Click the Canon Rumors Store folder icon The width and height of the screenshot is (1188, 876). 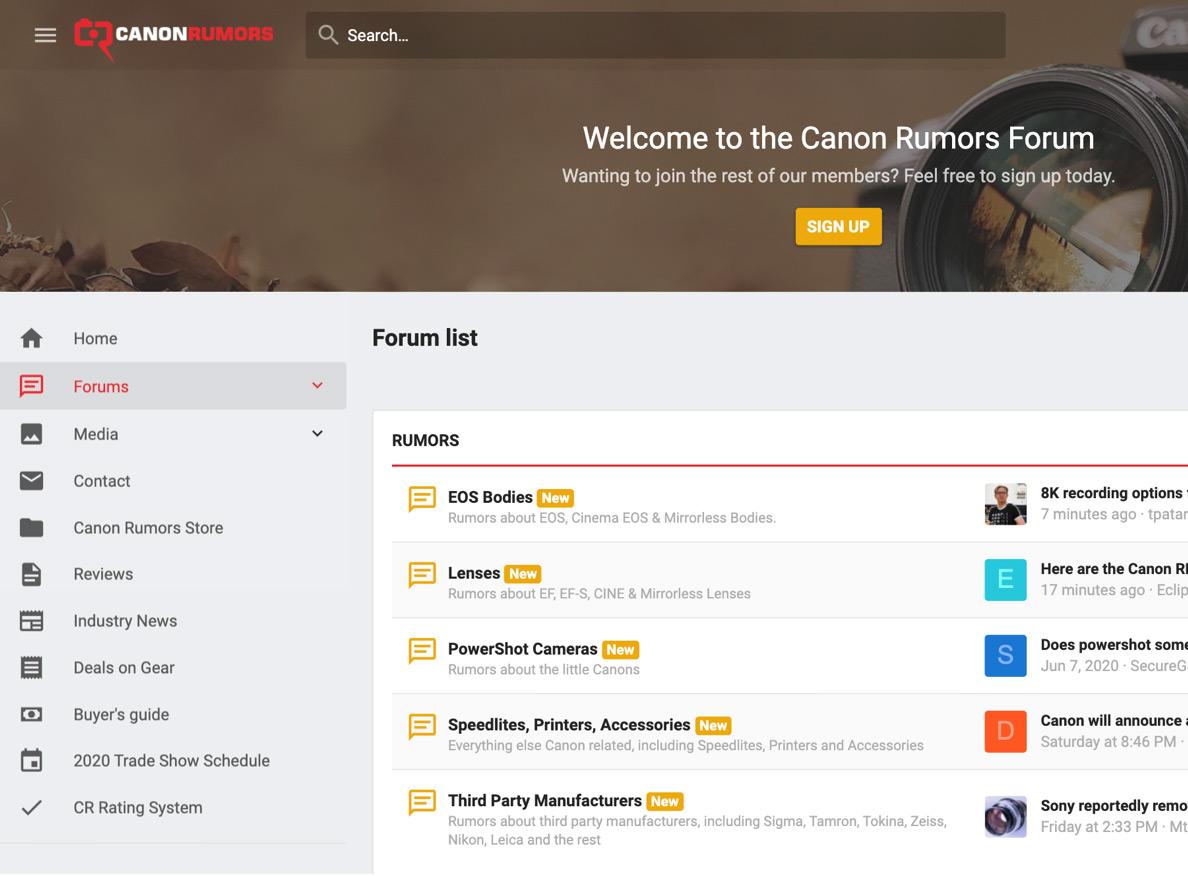click(x=32, y=528)
